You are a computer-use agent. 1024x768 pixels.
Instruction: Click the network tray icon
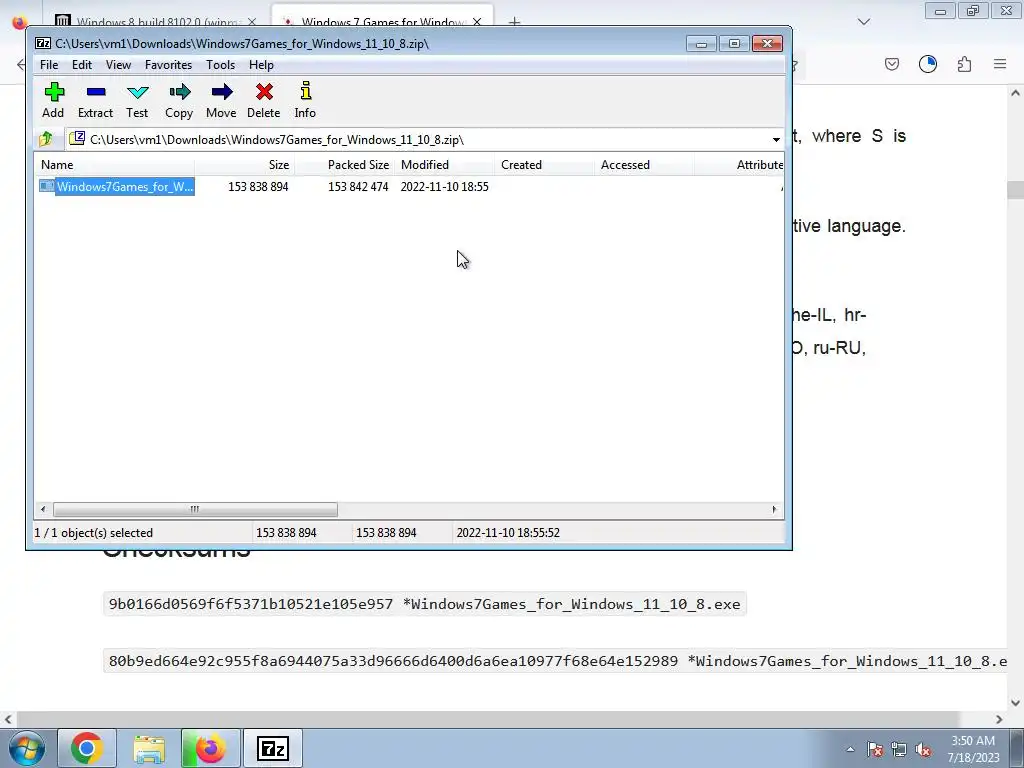pos(899,749)
